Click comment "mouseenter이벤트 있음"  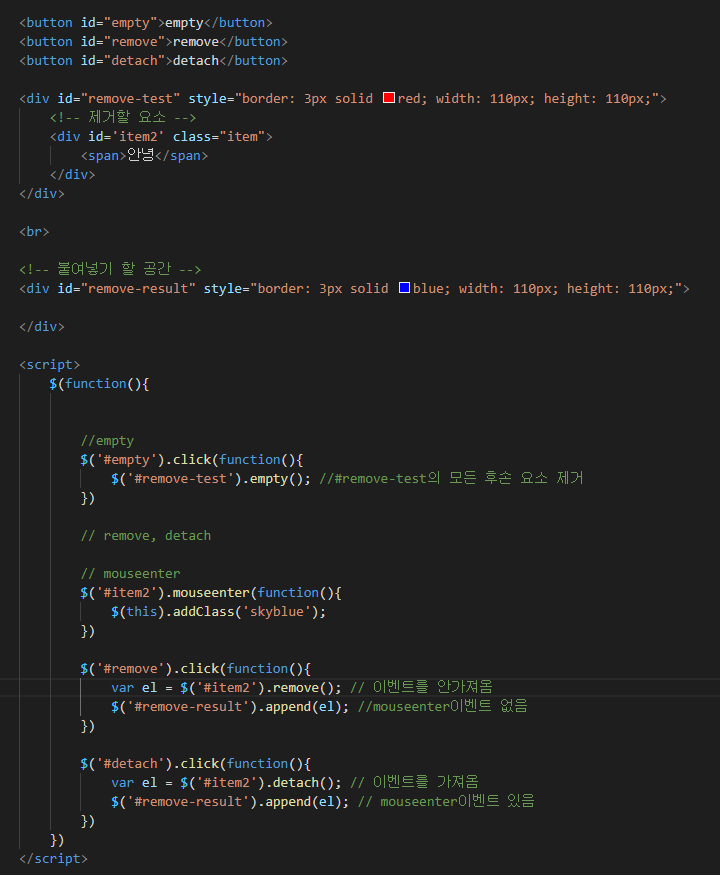[x=458, y=801]
